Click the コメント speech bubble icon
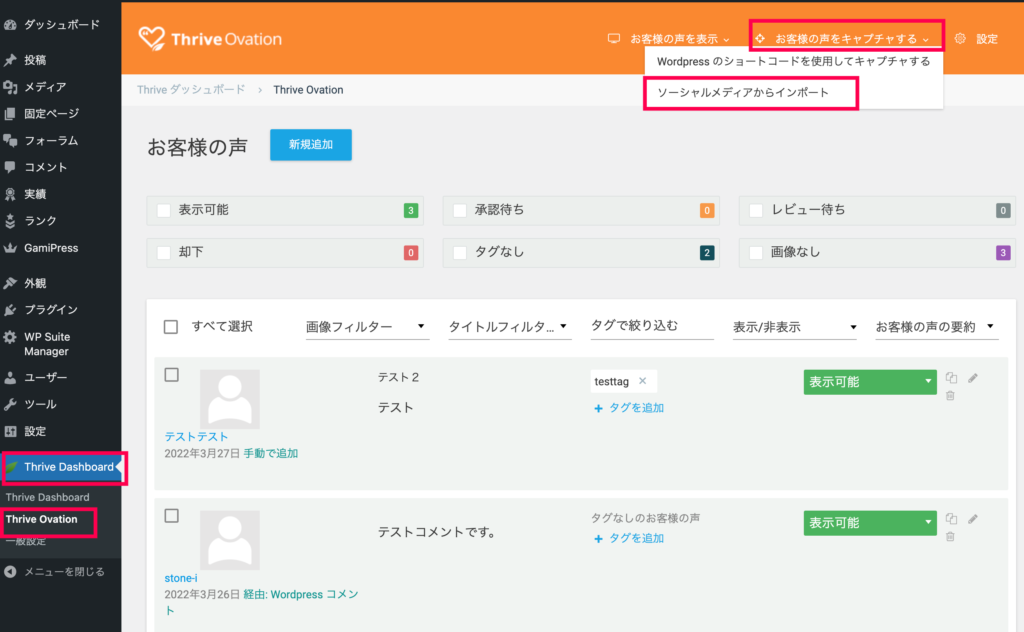This screenshot has width=1024, height=632. (10, 167)
